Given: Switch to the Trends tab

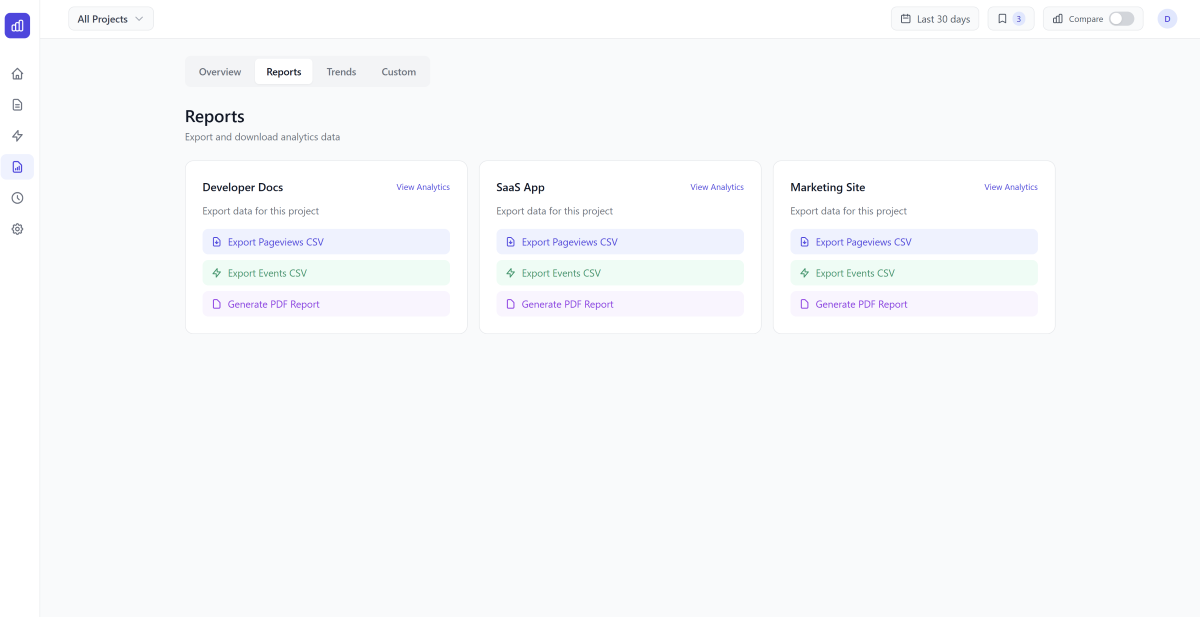Looking at the screenshot, I should point(341,72).
